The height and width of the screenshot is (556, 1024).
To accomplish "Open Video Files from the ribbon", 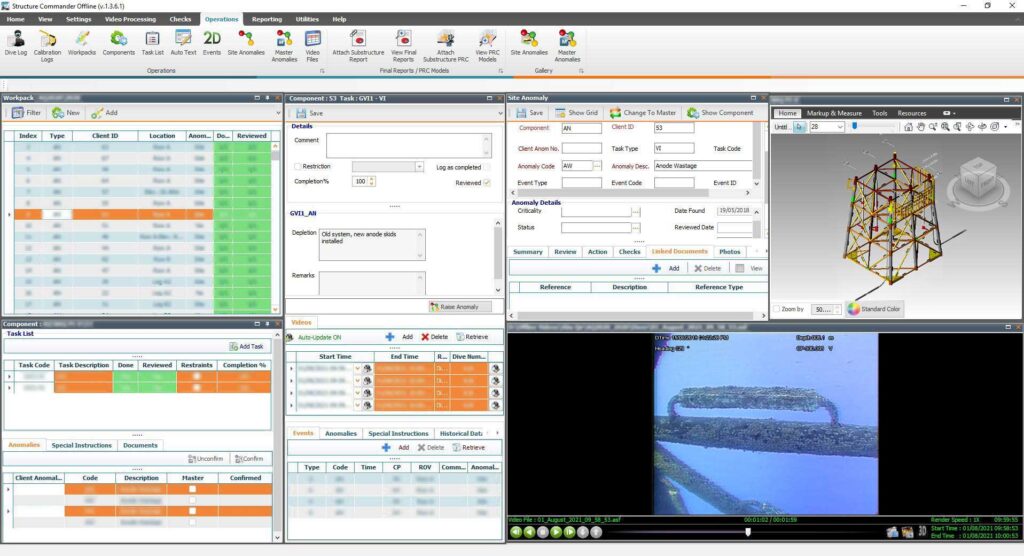I will (312, 42).
